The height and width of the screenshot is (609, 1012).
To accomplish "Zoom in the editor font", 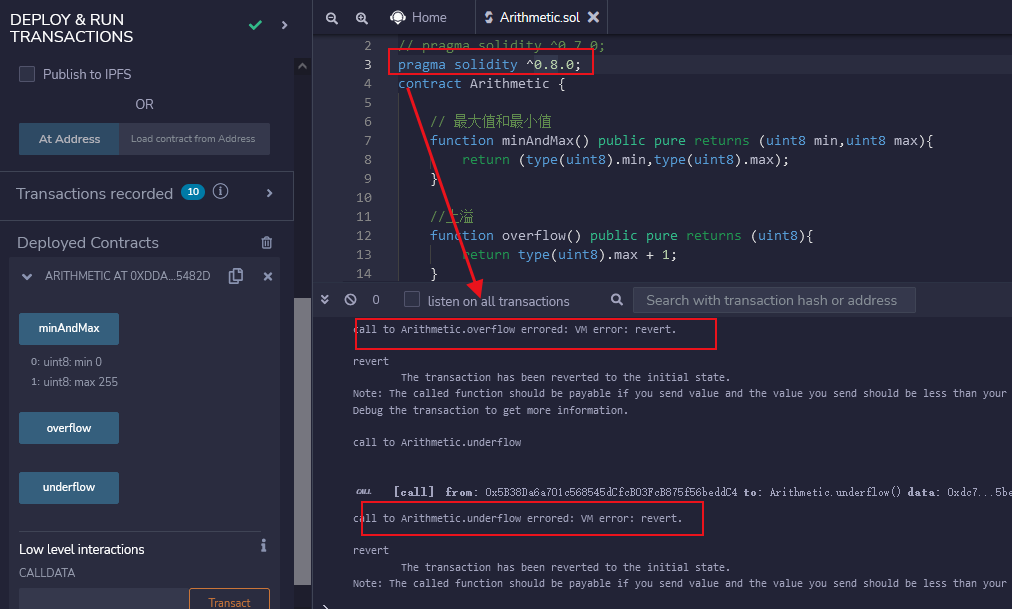I will tap(362, 18).
